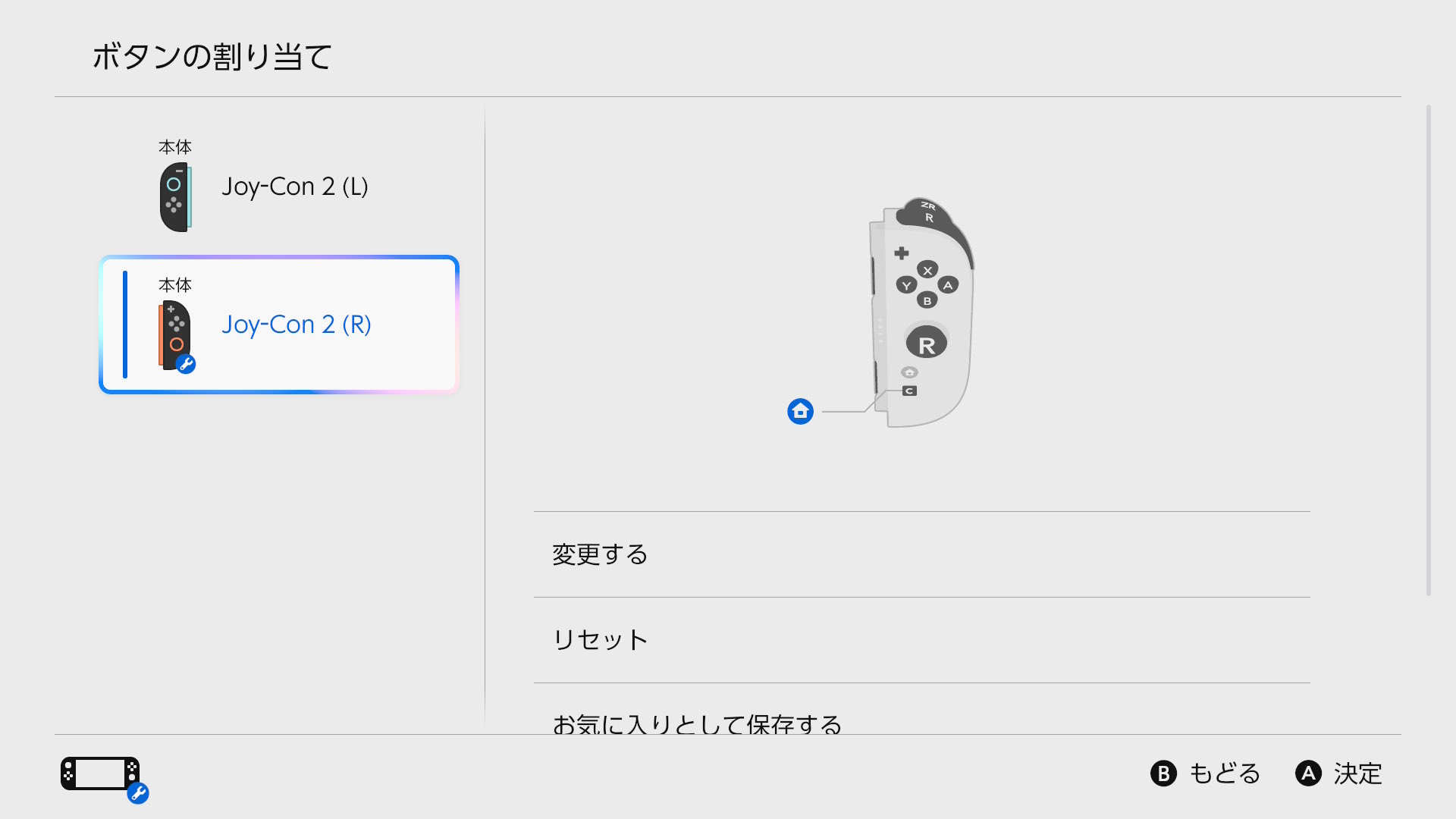The height and width of the screenshot is (819, 1456).
Task: Select the Joy-Con 2 (L) controller icon
Action: tap(175, 197)
